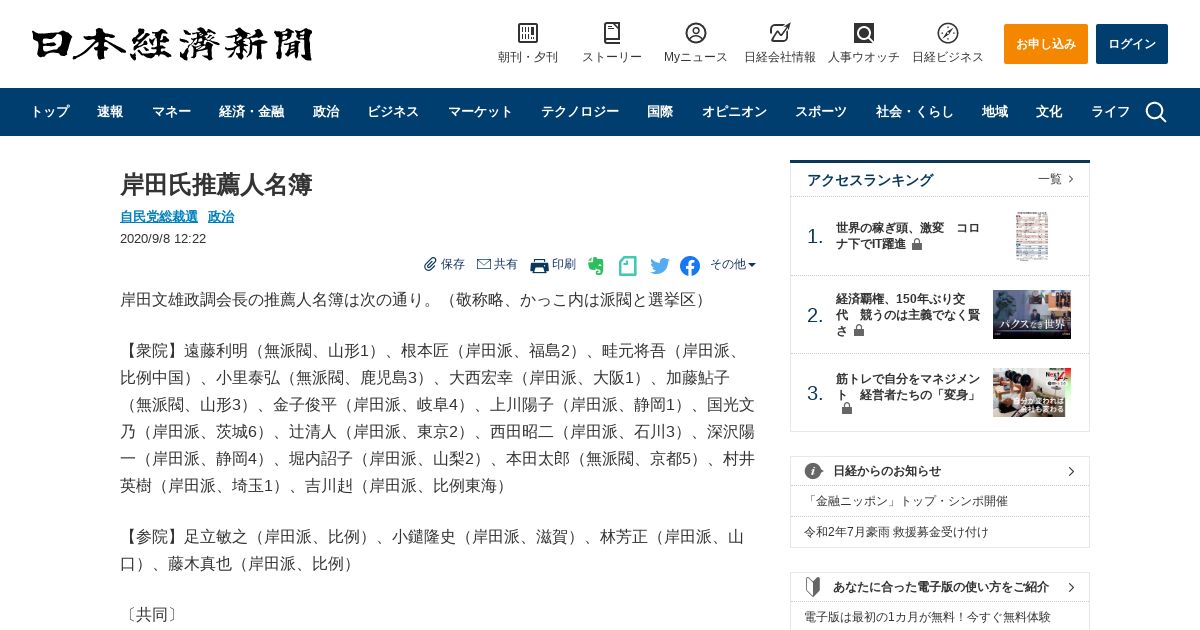1200x630 pixels.
Task: Open the 自民党総裁選 topic link
Action: point(159,216)
